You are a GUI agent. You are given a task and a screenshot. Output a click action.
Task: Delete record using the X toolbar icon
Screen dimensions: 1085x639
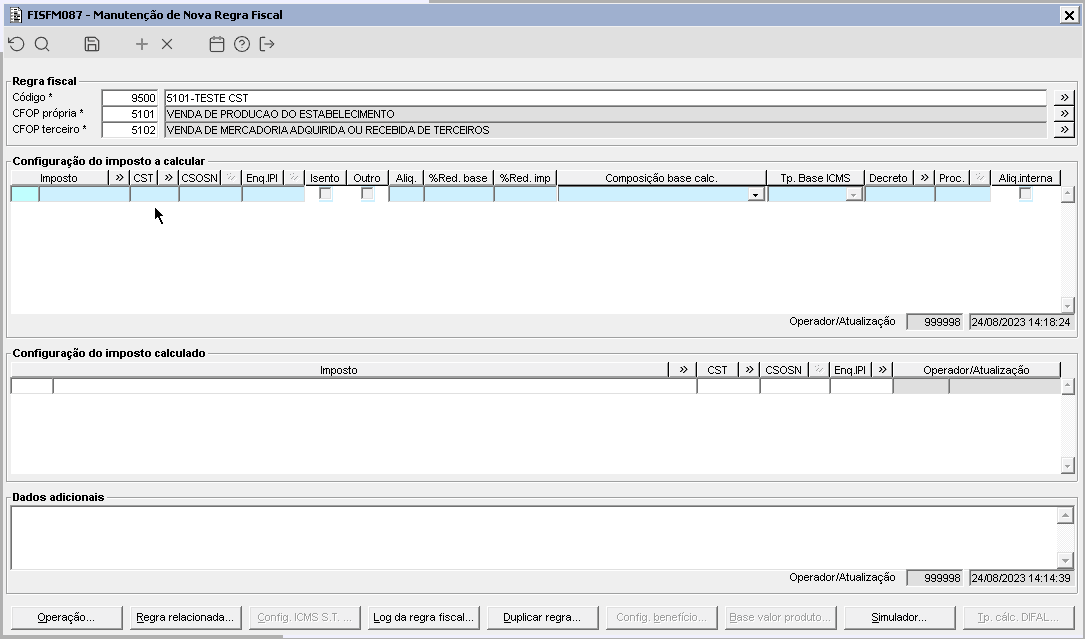[x=167, y=44]
